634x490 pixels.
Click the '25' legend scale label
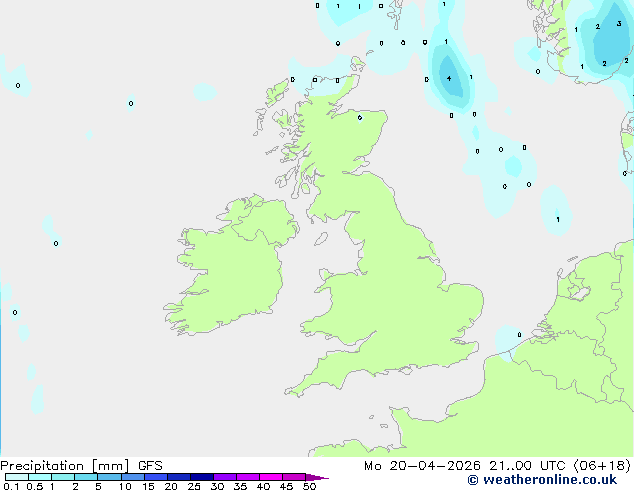coord(194,486)
